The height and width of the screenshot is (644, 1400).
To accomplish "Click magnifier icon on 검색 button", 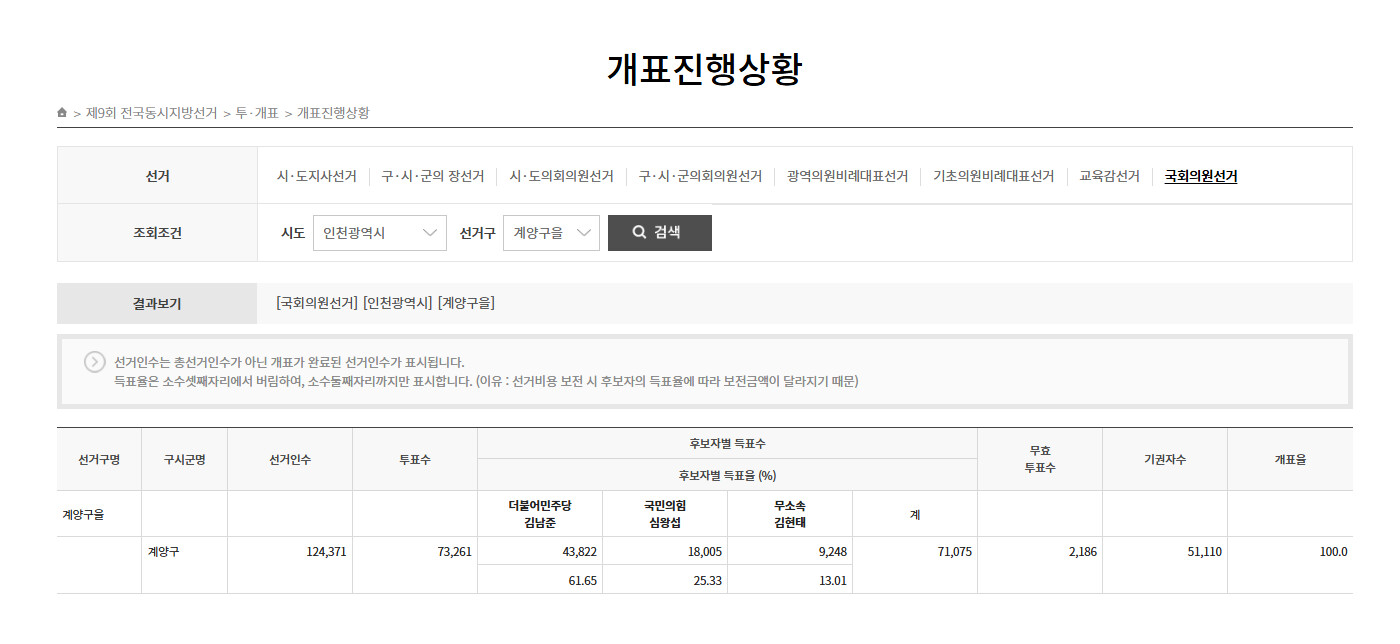I will coord(640,232).
